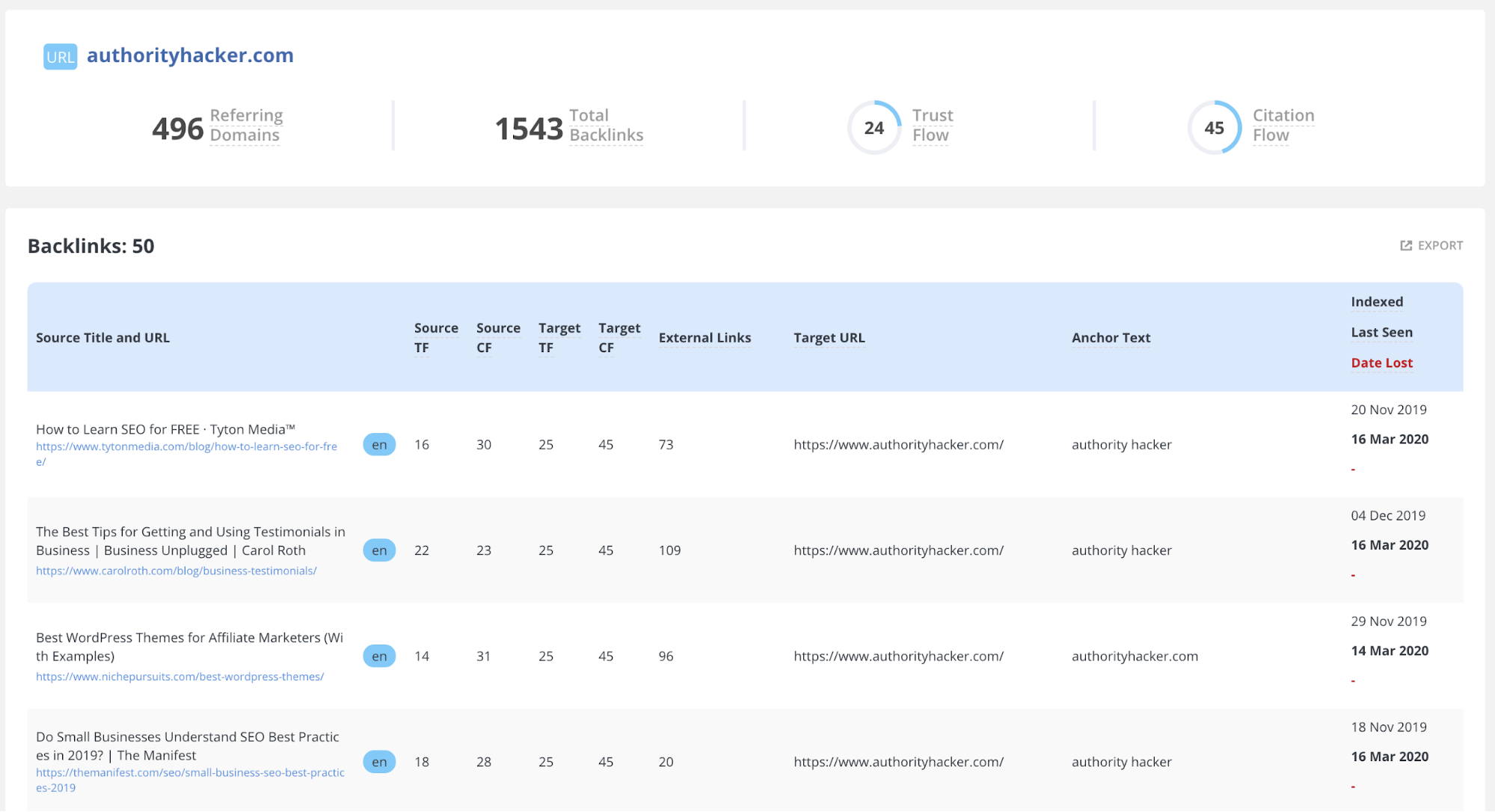
Task: Open the tytonmedia.com source URL
Action: coord(186,454)
